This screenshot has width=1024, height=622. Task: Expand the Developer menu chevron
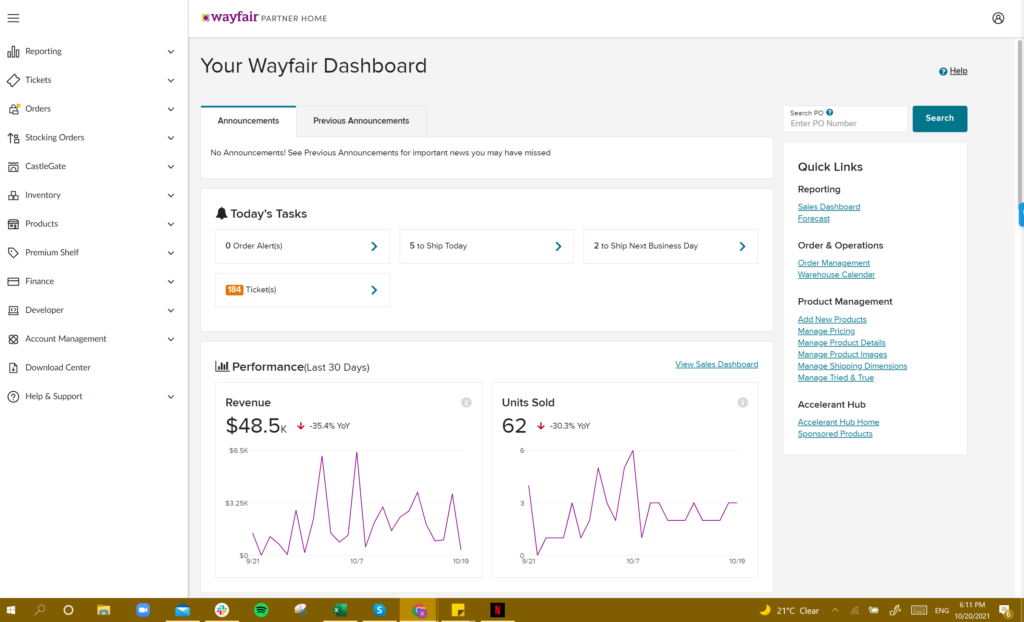(x=171, y=310)
